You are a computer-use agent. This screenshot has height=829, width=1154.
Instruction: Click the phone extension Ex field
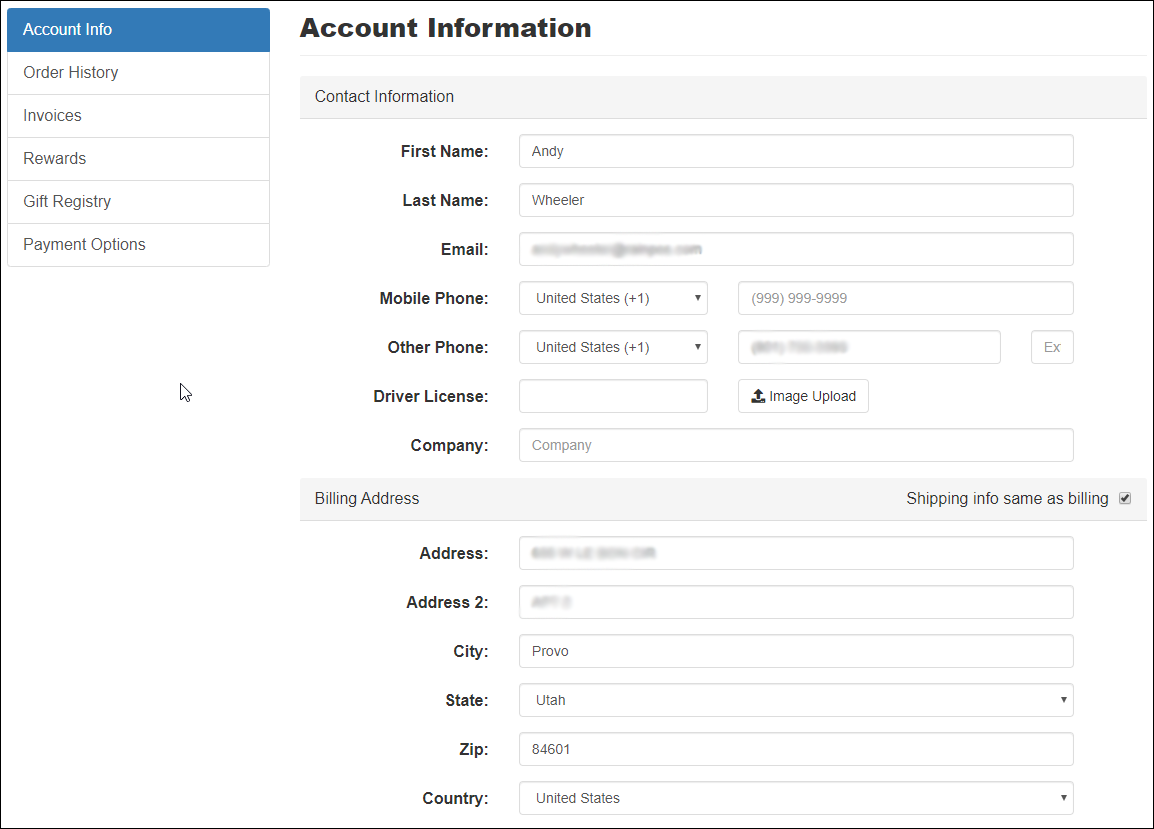pyautogui.click(x=1052, y=347)
